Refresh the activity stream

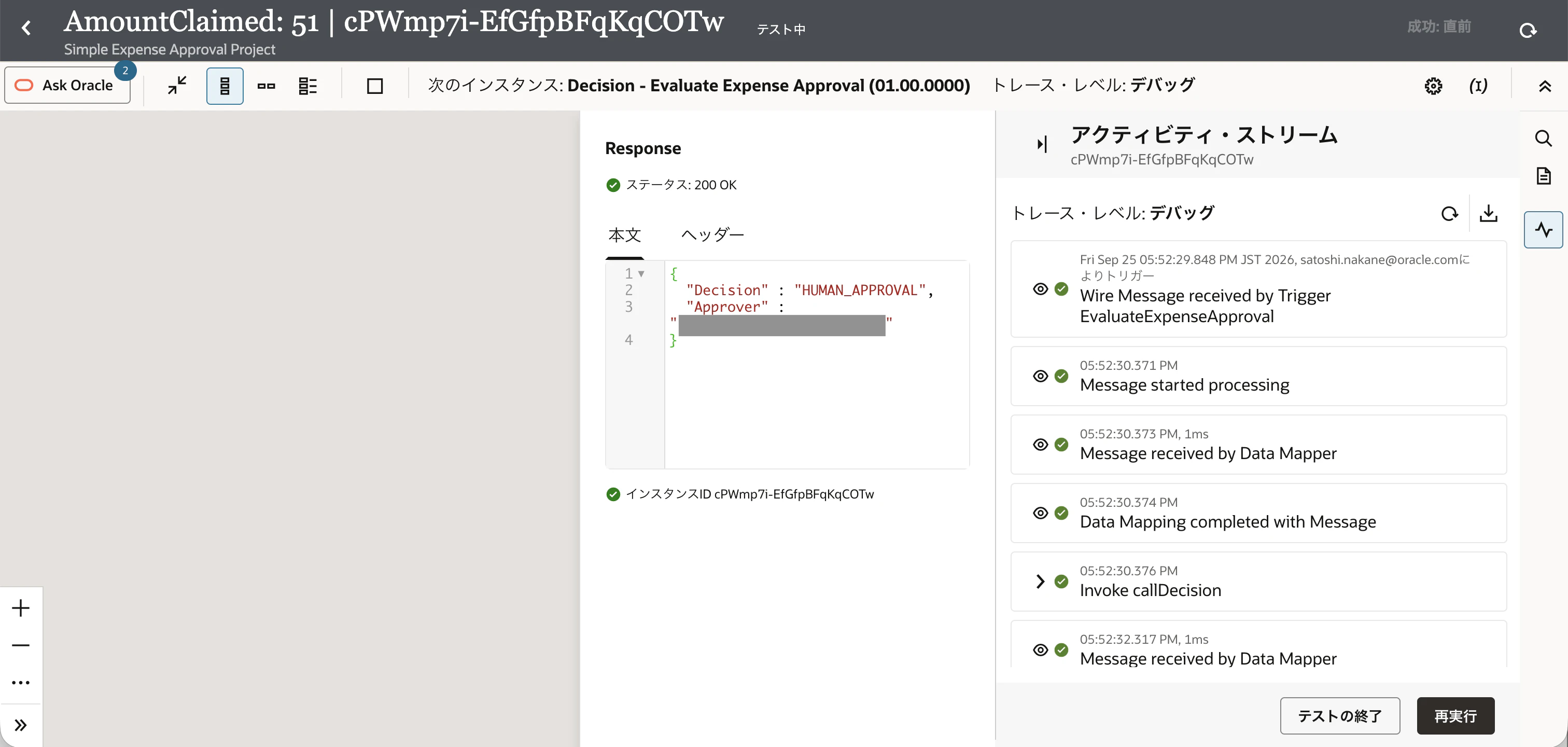(x=1449, y=214)
